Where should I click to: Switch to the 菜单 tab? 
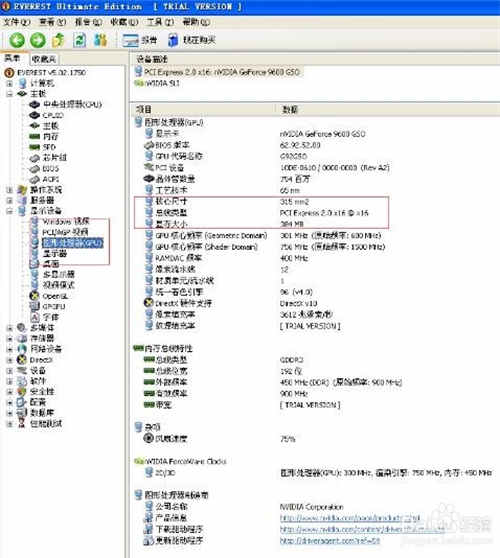click(x=12, y=58)
